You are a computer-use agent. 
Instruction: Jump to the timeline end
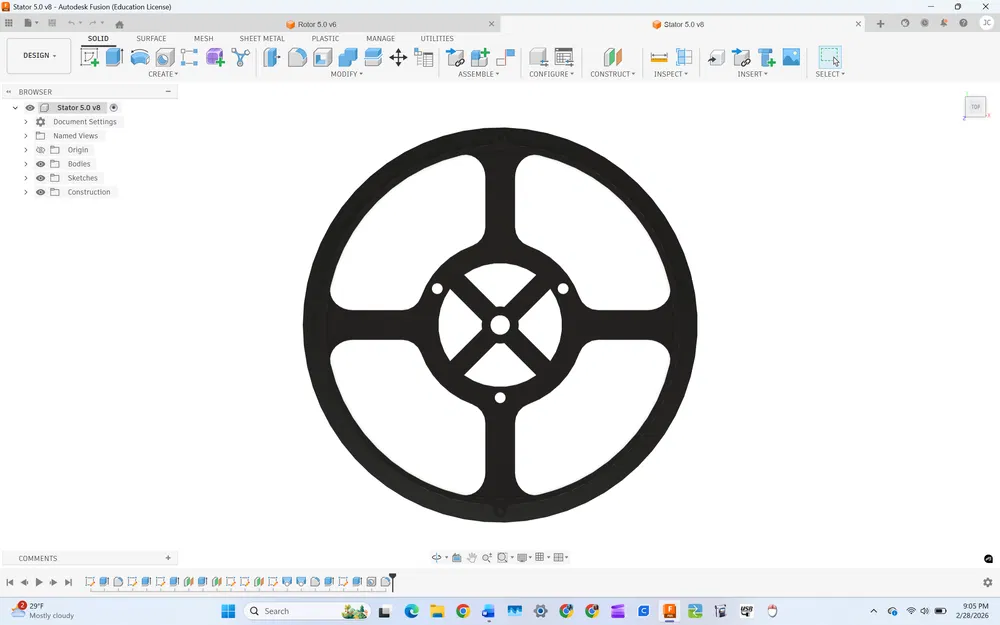tap(68, 582)
